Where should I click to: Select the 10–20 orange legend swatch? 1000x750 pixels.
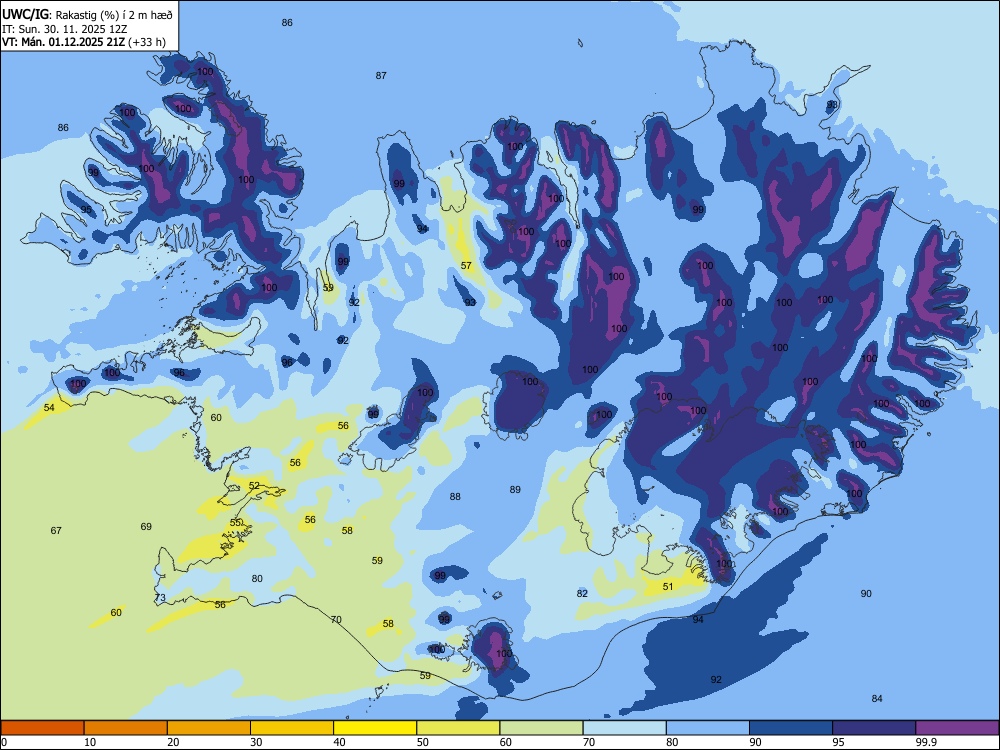[126, 728]
